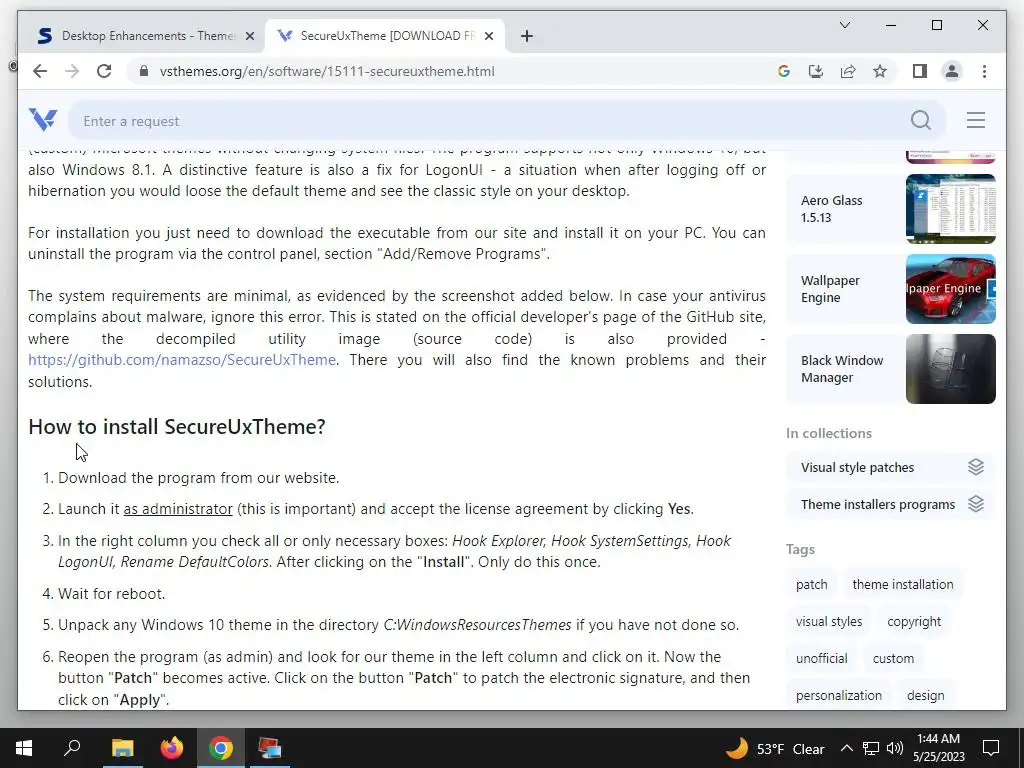Select the copyright tag
The height and width of the screenshot is (768, 1024).
(914, 622)
